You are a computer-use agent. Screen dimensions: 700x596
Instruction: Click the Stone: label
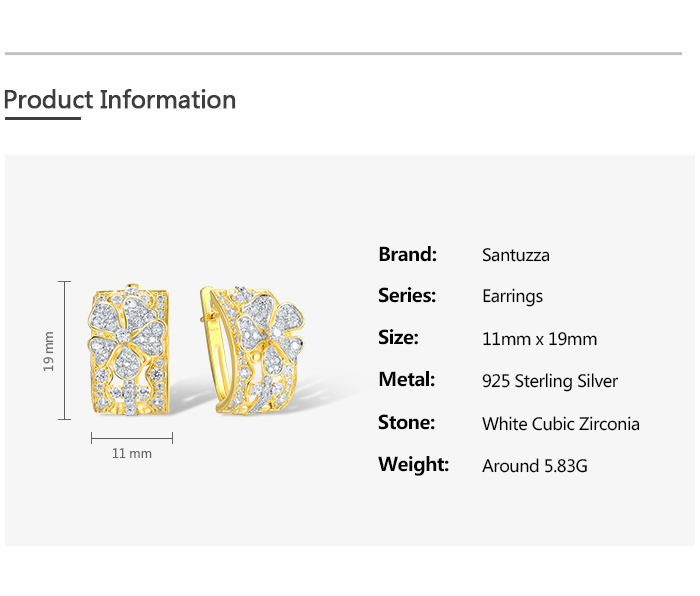click(406, 422)
